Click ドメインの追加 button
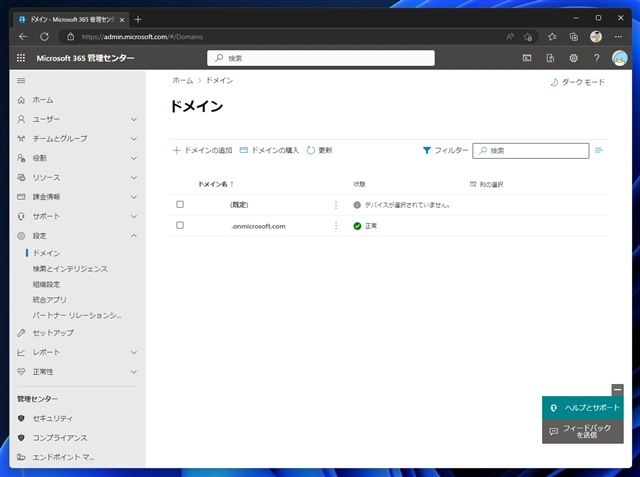This screenshot has width=640, height=477. click(x=202, y=150)
